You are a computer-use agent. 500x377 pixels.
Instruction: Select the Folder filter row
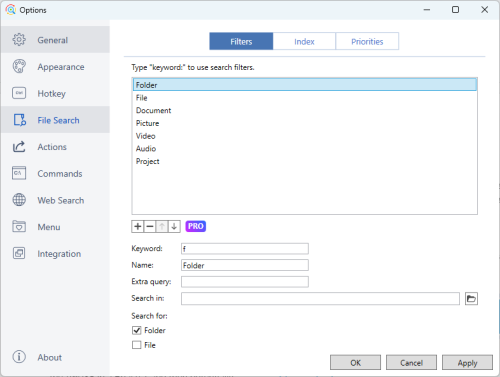[305, 85]
